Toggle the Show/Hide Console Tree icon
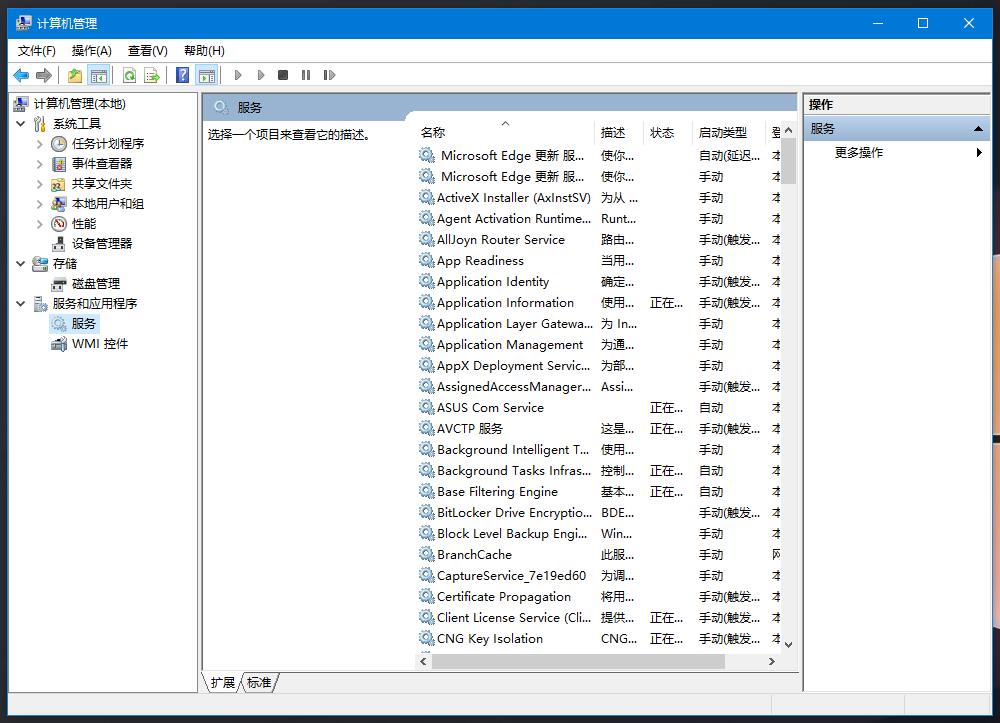 (99, 75)
